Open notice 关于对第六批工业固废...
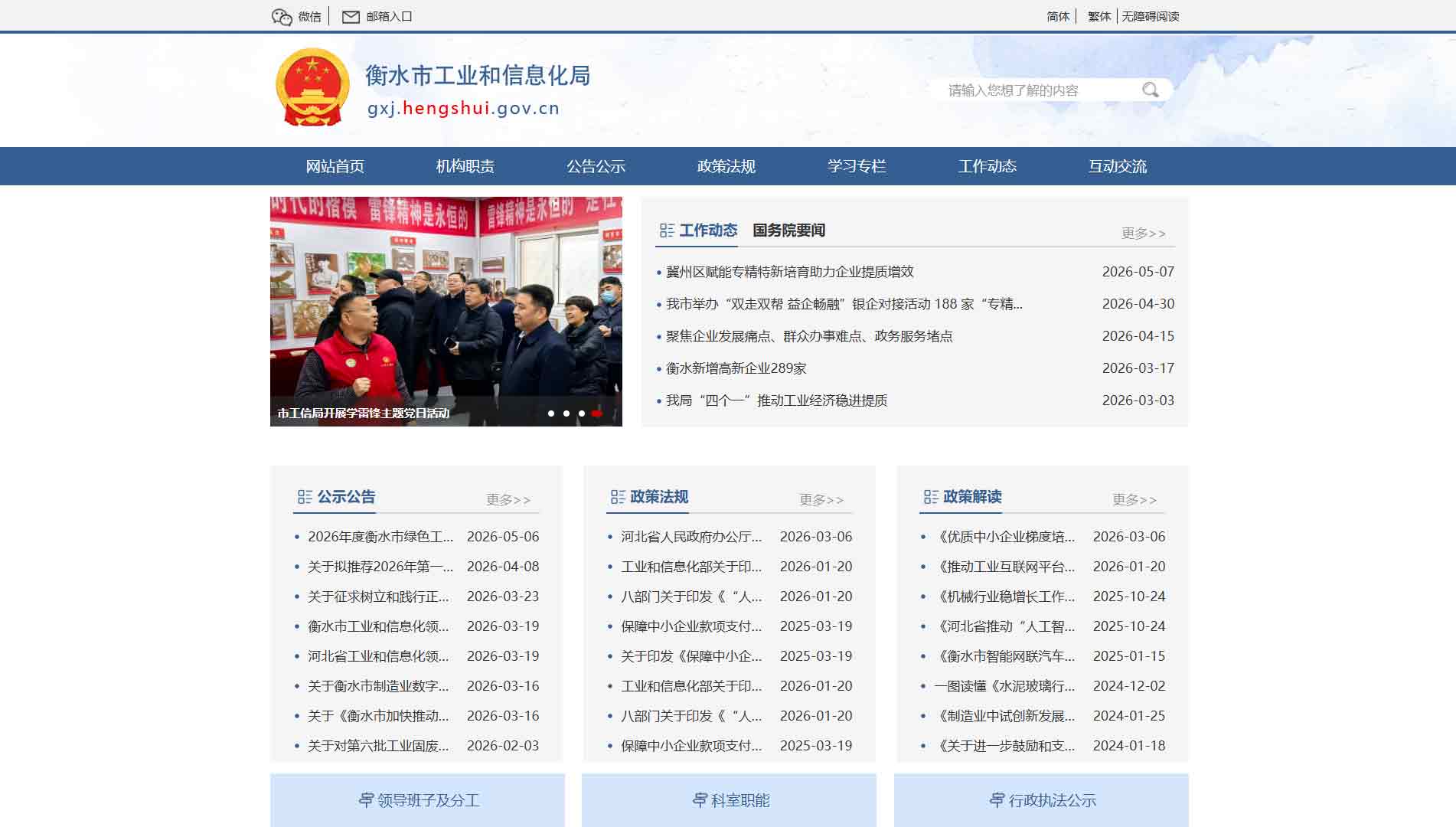Image resolution: width=1456 pixels, height=827 pixels. click(x=379, y=746)
